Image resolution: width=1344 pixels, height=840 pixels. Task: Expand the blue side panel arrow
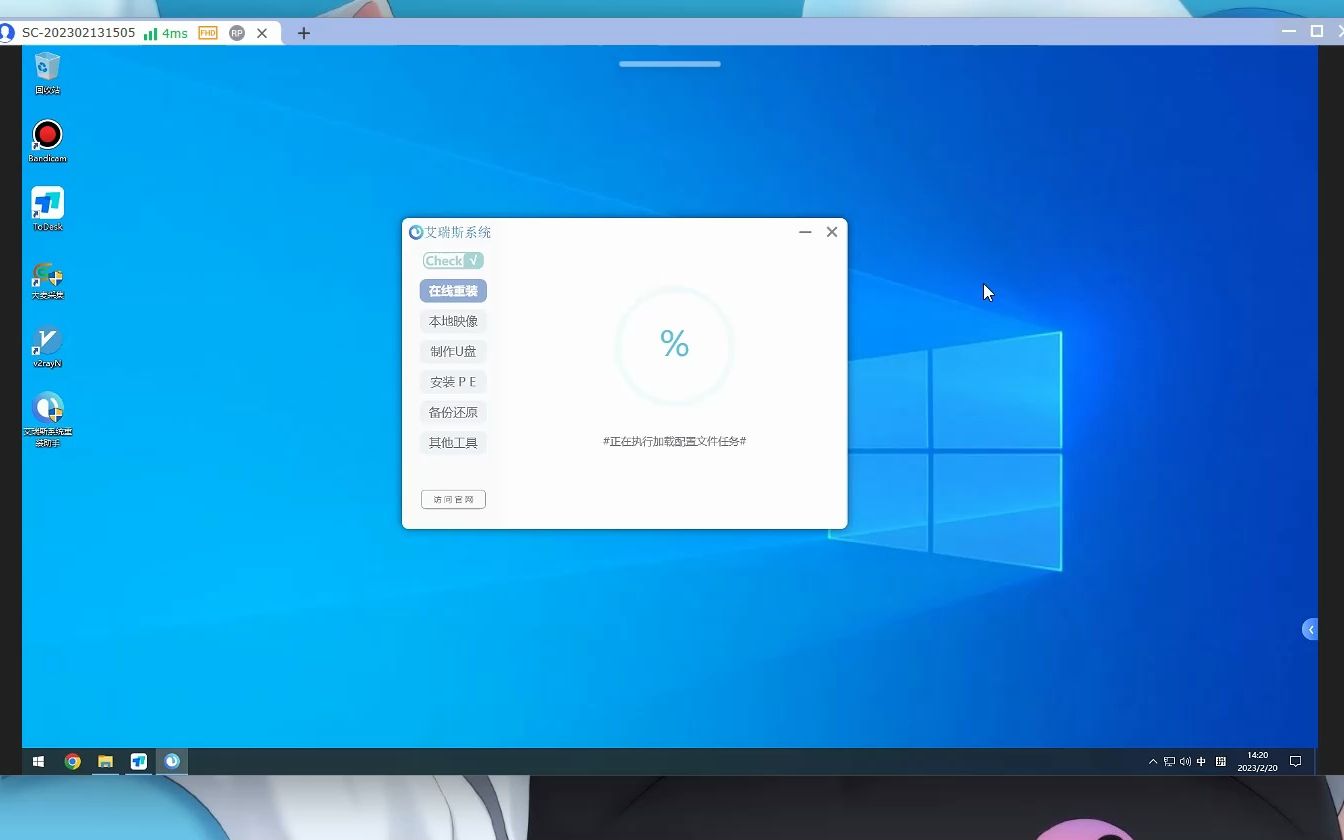[x=1310, y=629]
